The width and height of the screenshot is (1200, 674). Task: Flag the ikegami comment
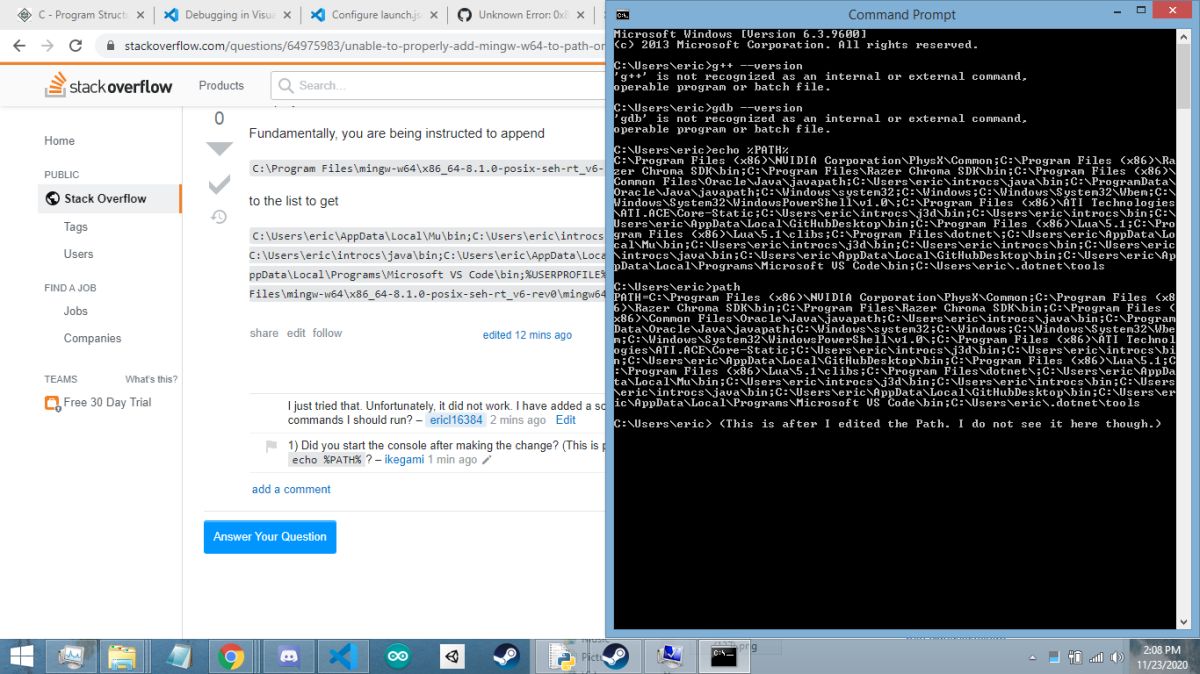[x=271, y=446]
